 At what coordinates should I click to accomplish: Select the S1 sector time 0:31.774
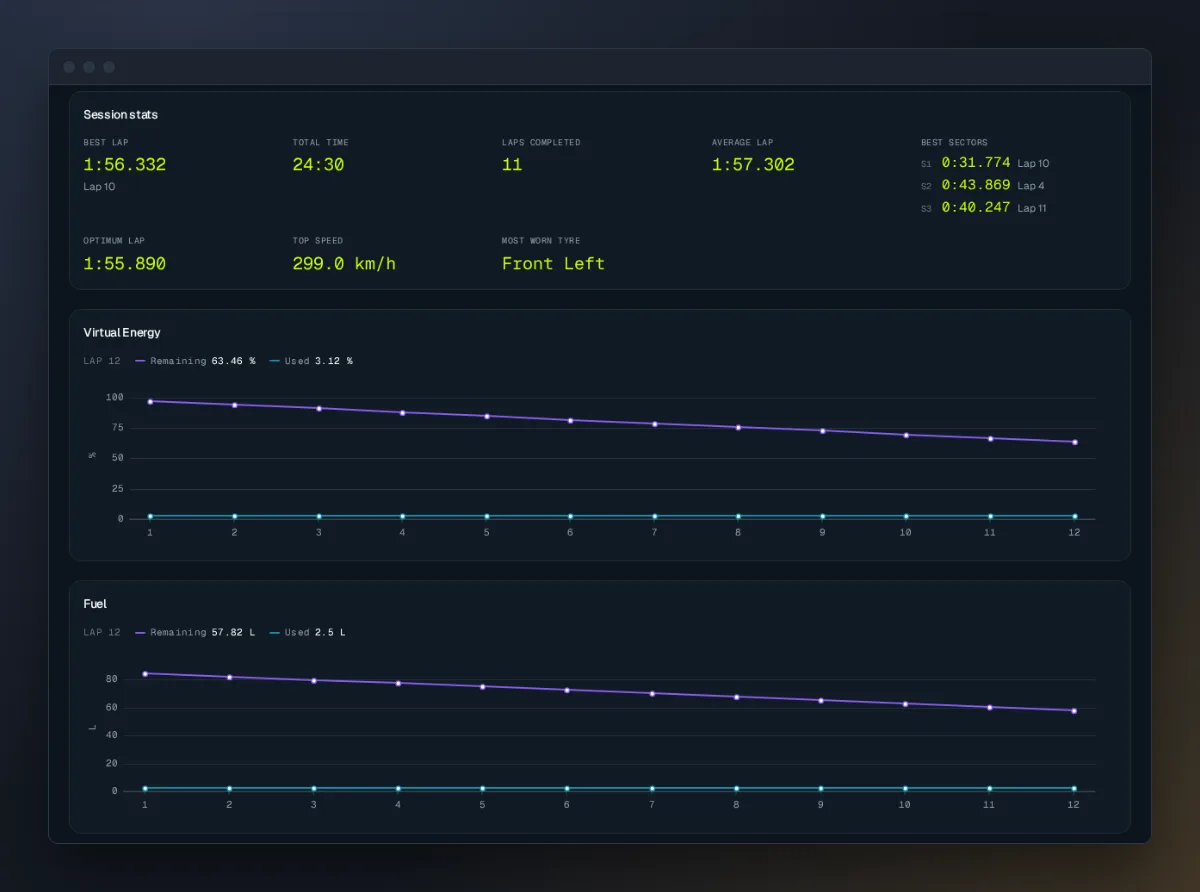tap(976, 162)
